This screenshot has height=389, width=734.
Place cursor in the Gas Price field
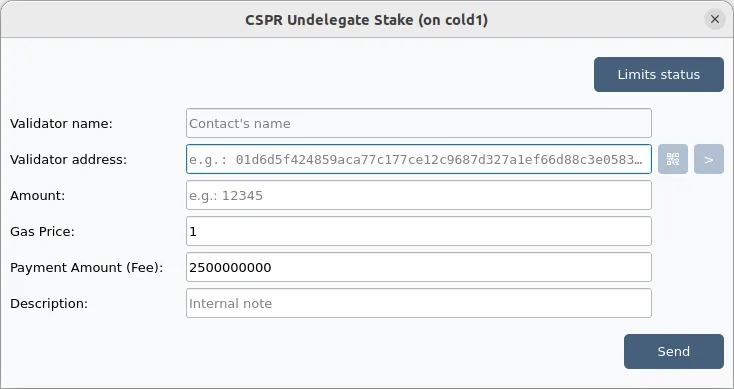tap(418, 231)
